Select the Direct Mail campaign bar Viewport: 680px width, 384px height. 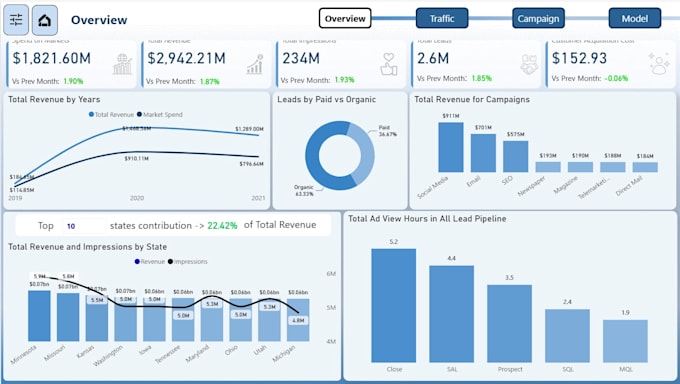click(x=645, y=167)
